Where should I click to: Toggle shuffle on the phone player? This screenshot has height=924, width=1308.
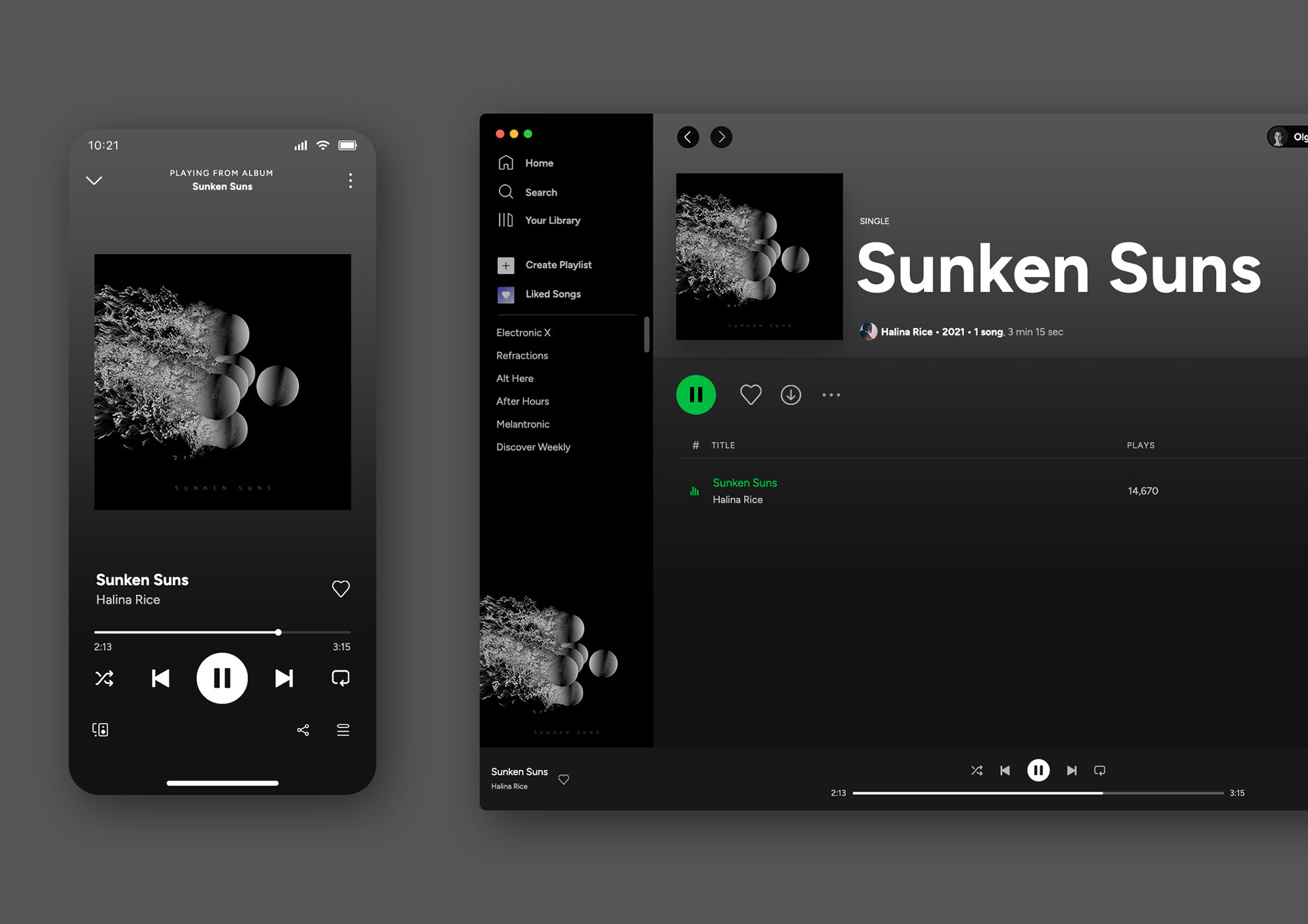tap(104, 678)
